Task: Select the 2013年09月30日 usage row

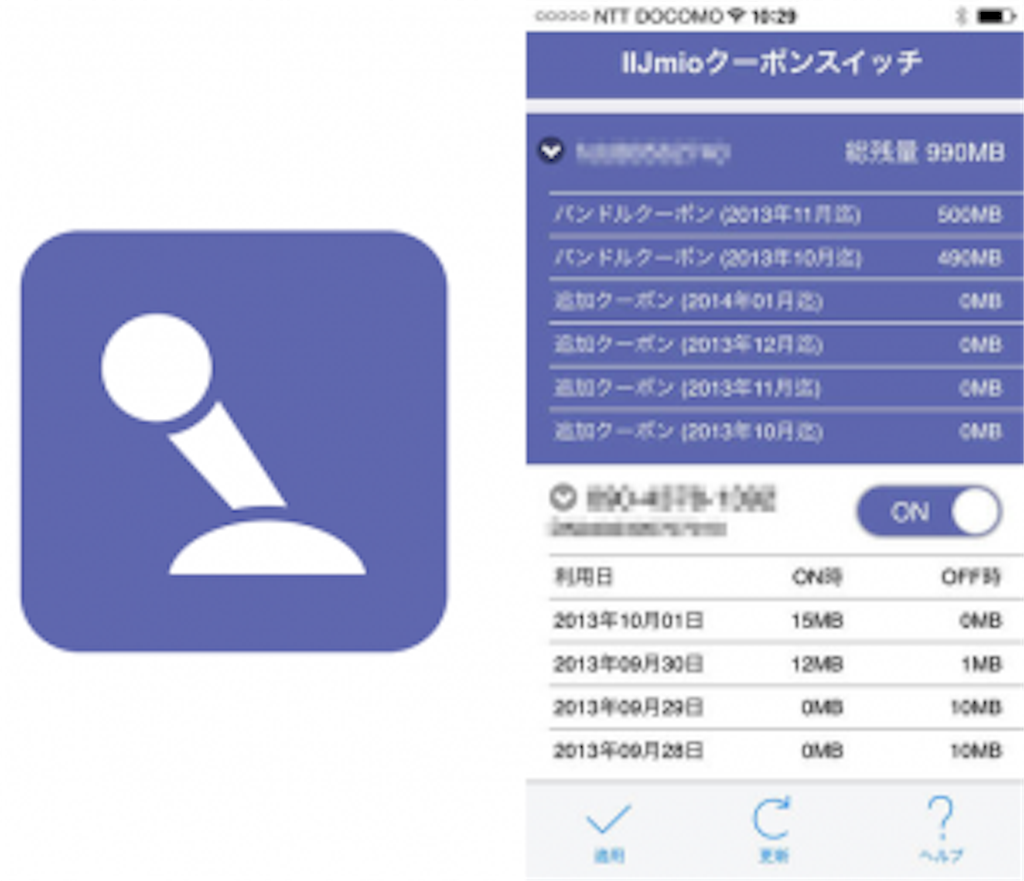Action: click(777, 664)
